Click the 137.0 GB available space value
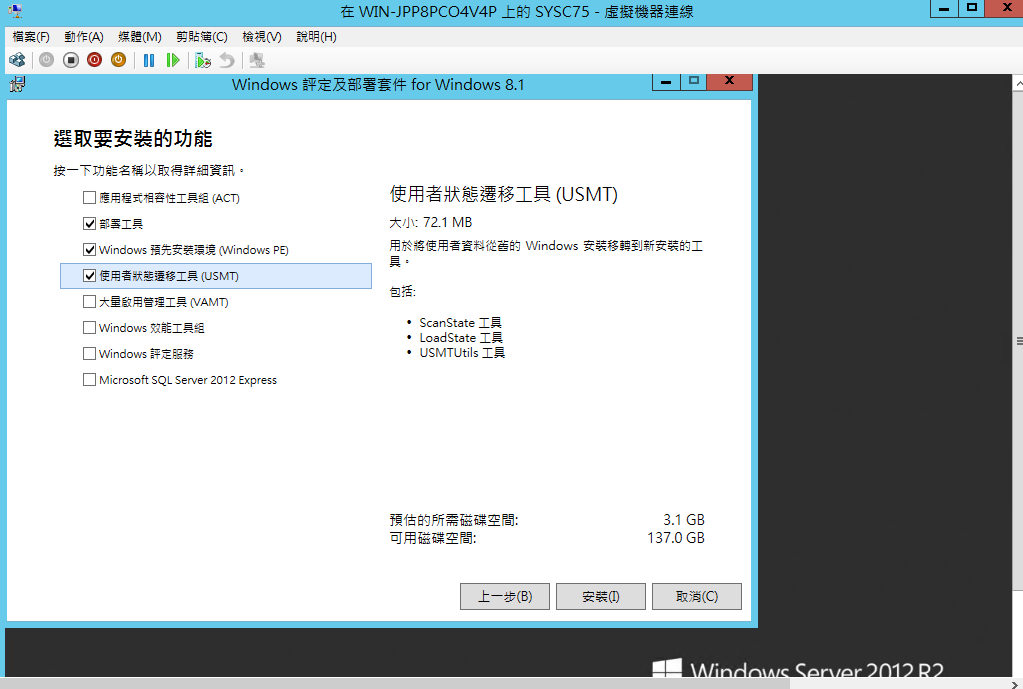Image resolution: width=1023 pixels, height=689 pixels. (676, 538)
